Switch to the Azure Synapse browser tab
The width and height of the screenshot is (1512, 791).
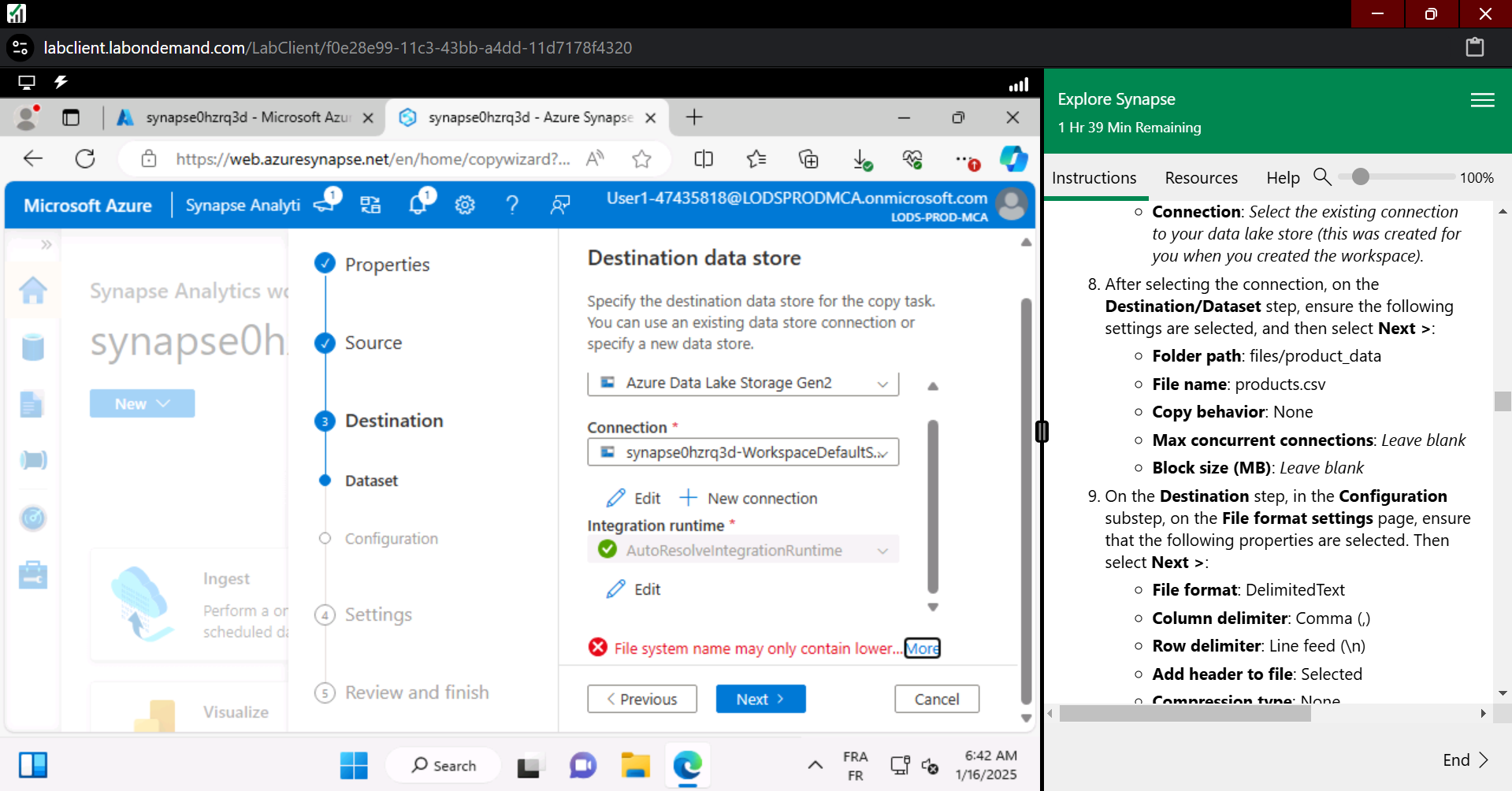(526, 117)
